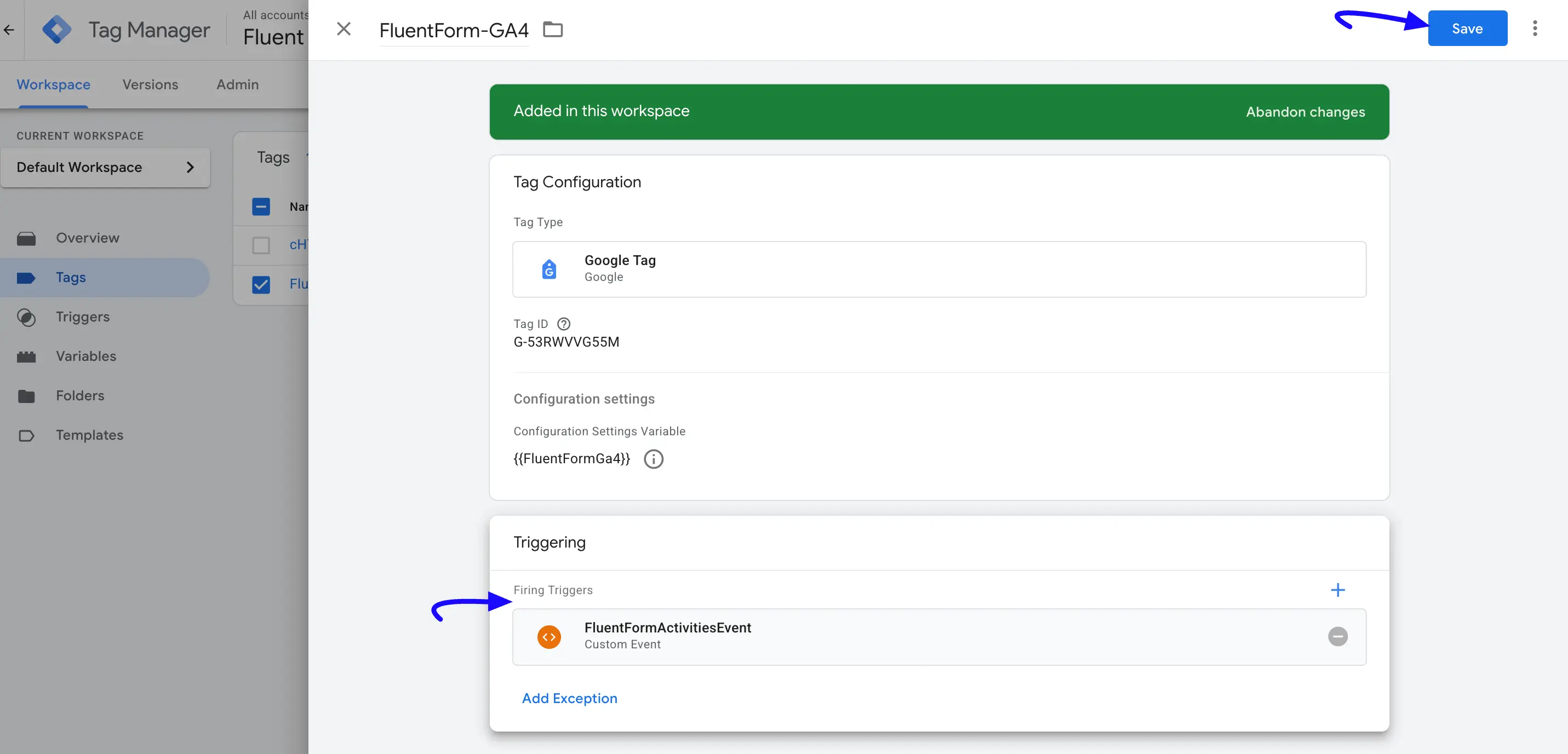
Task: Click the Tag Configuration heading
Action: coord(577,182)
